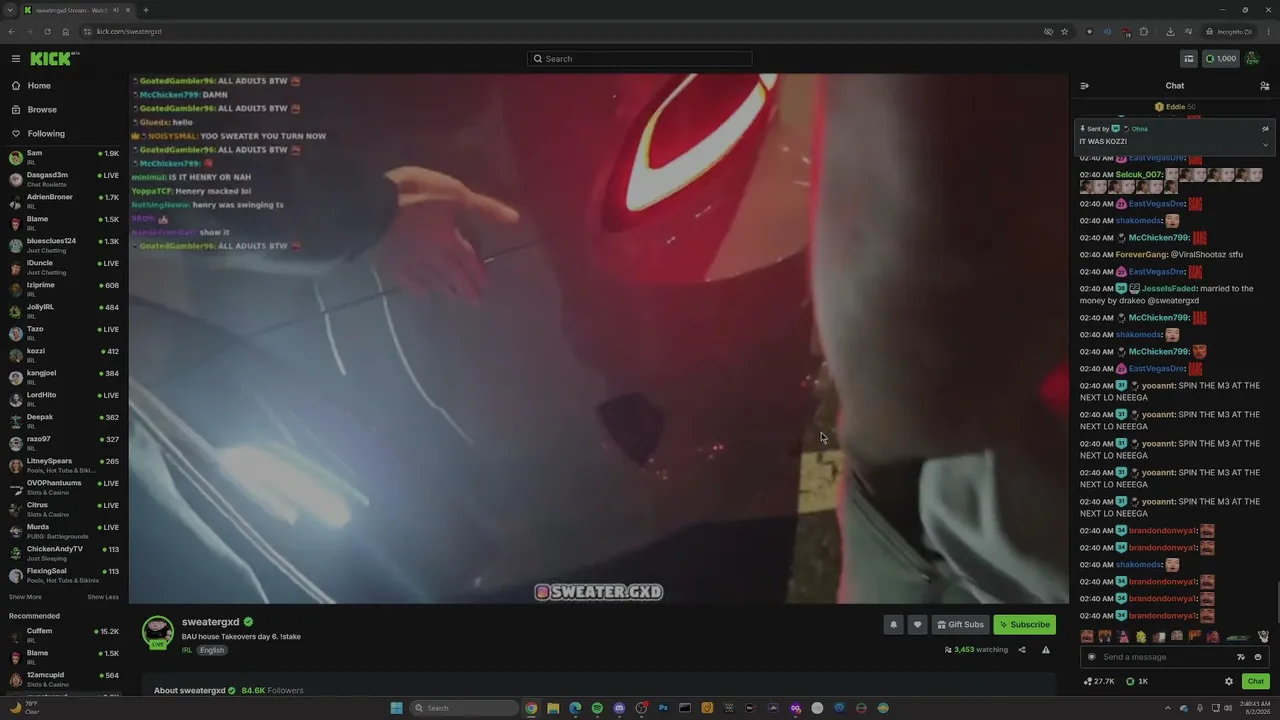Click the Windows taskbar search box
This screenshot has width=1280, height=720.
(464, 708)
